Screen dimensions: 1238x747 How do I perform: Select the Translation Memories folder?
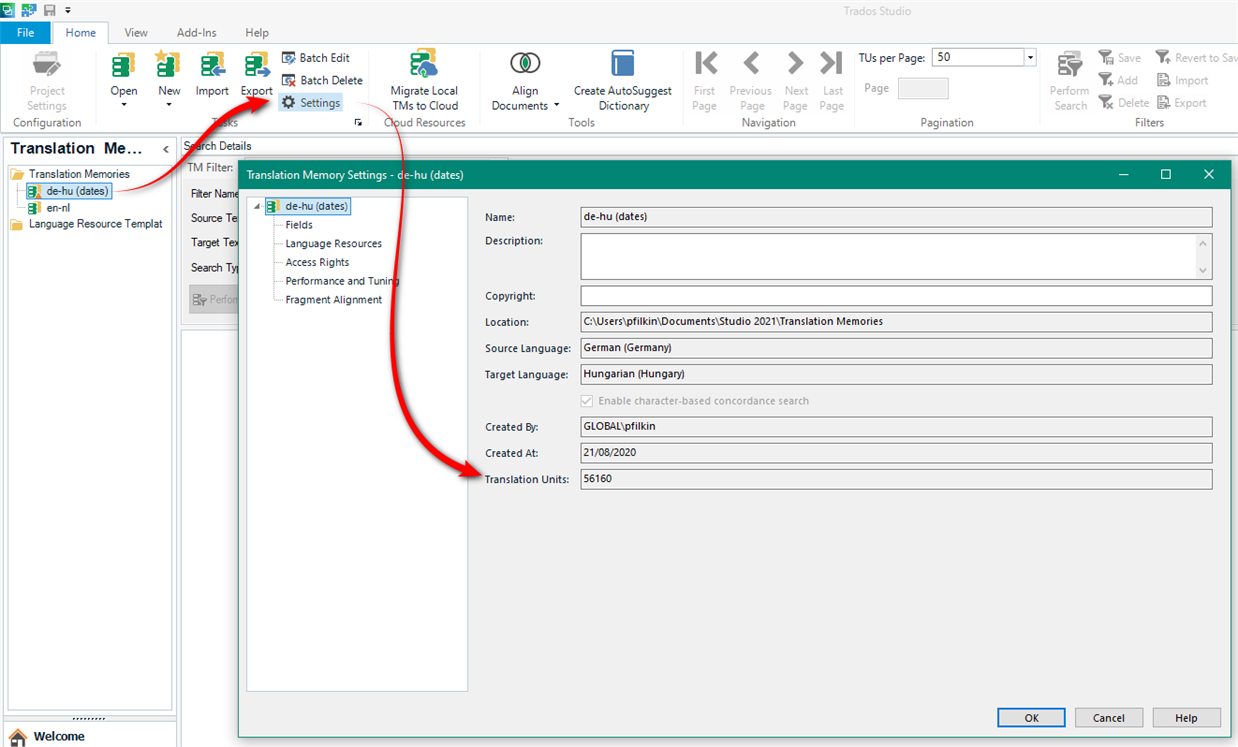[x=79, y=174]
